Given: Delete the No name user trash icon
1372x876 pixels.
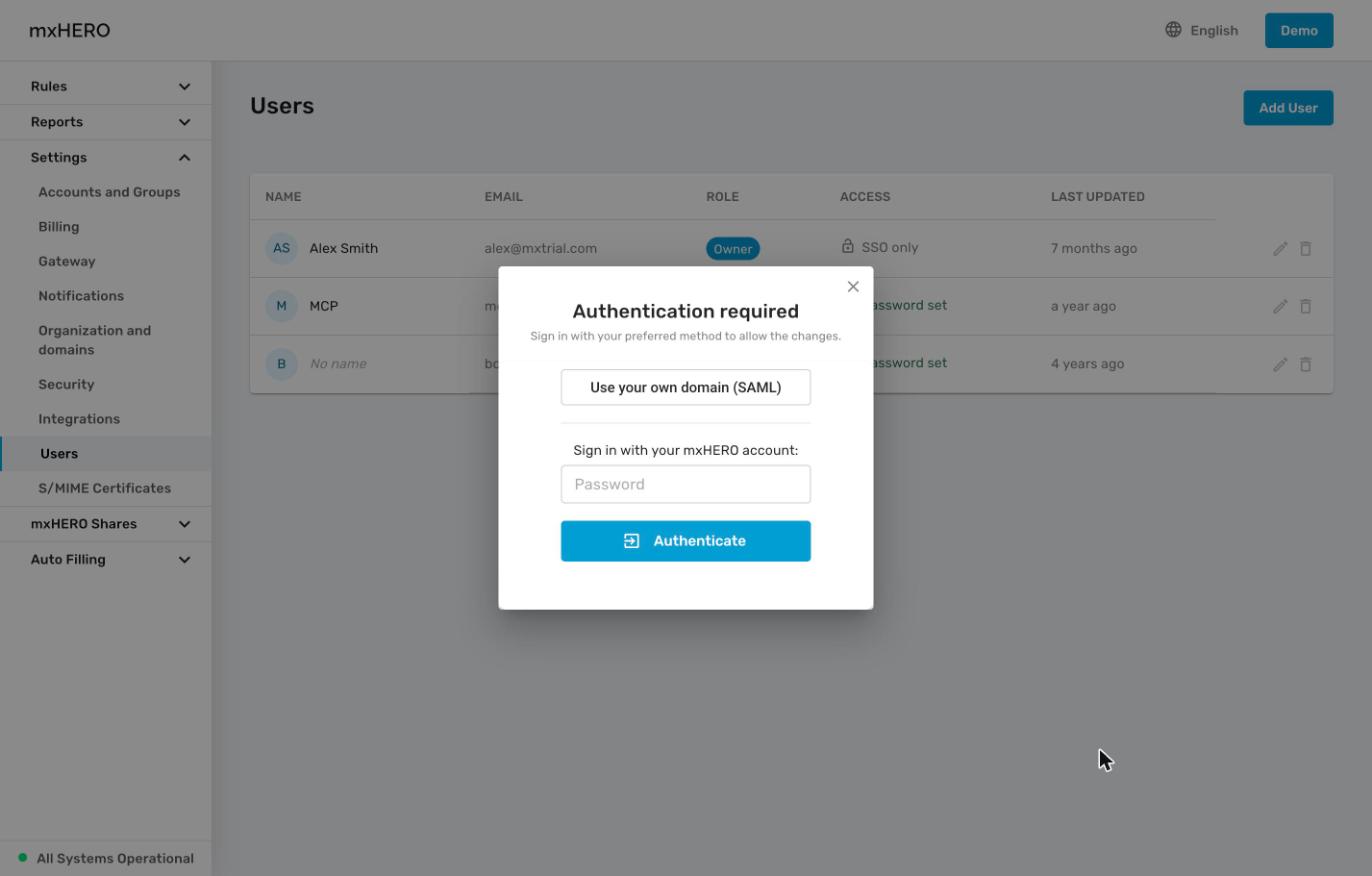Looking at the screenshot, I should click(x=1306, y=365).
